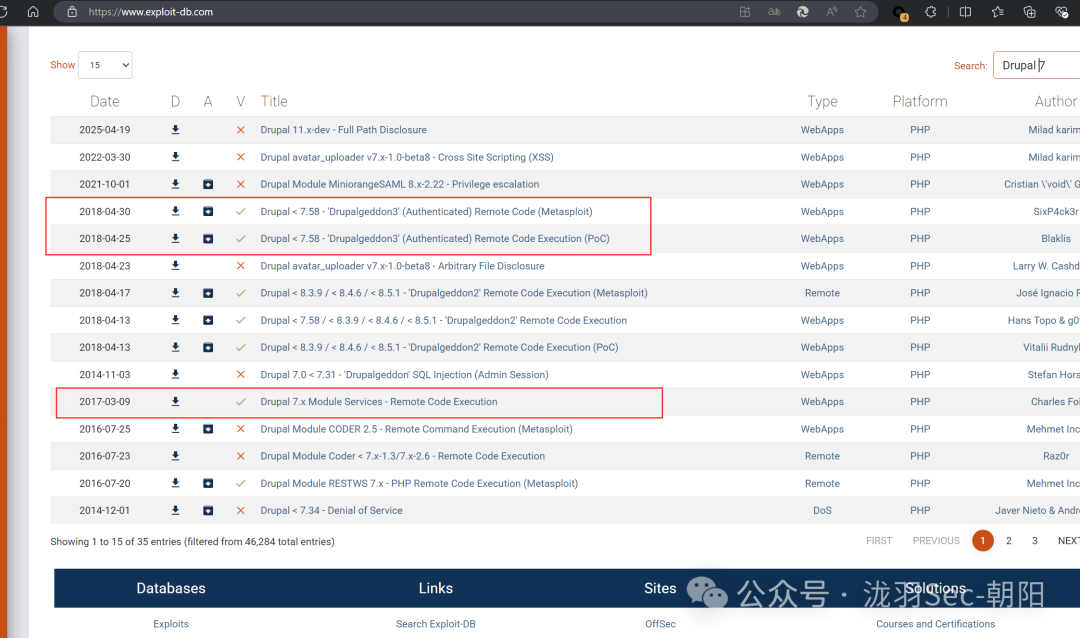The width and height of the screenshot is (1080, 638).
Task: Click PHP platform on Module CODER 2.5 row
Action: 920,429
